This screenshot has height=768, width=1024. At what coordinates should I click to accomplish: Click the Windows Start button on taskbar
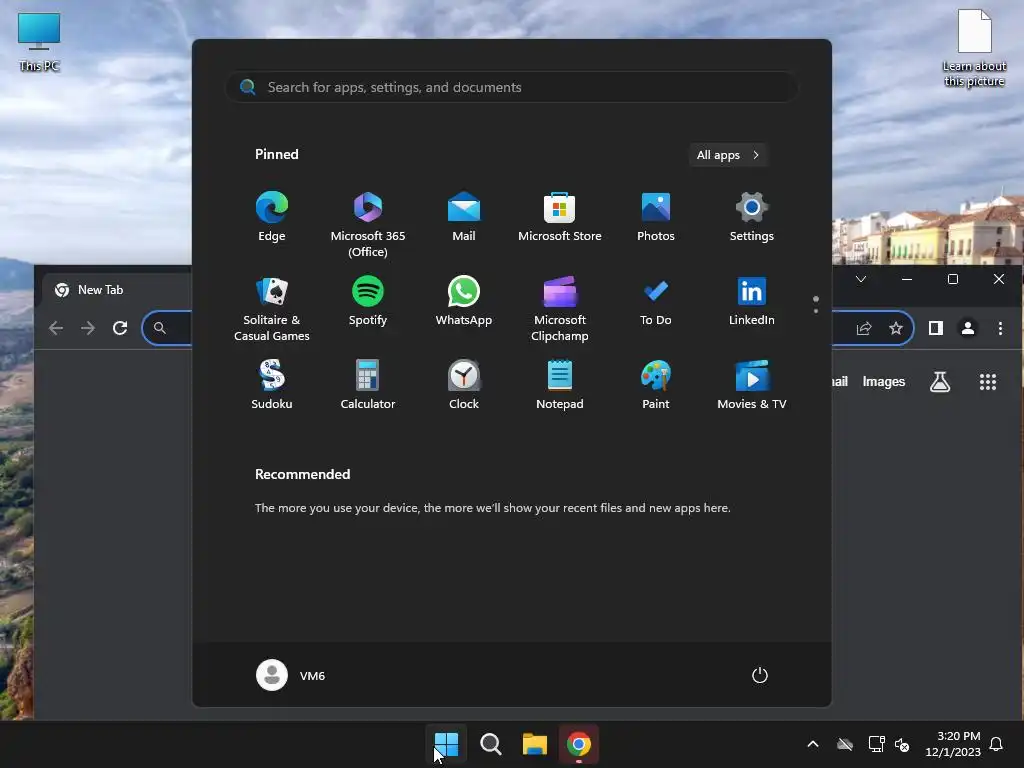click(x=447, y=744)
